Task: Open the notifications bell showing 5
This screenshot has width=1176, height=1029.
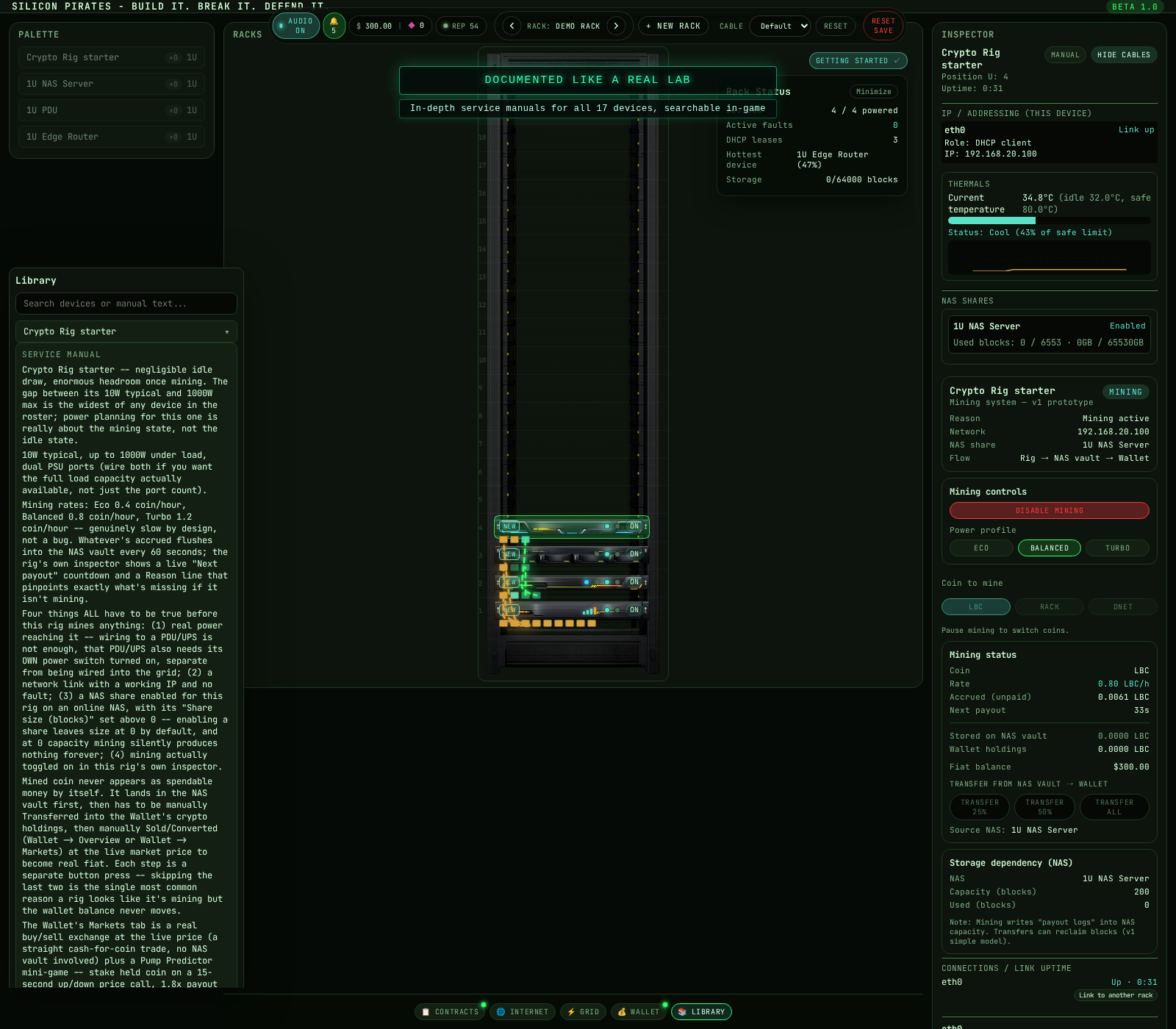Action: tap(334, 26)
